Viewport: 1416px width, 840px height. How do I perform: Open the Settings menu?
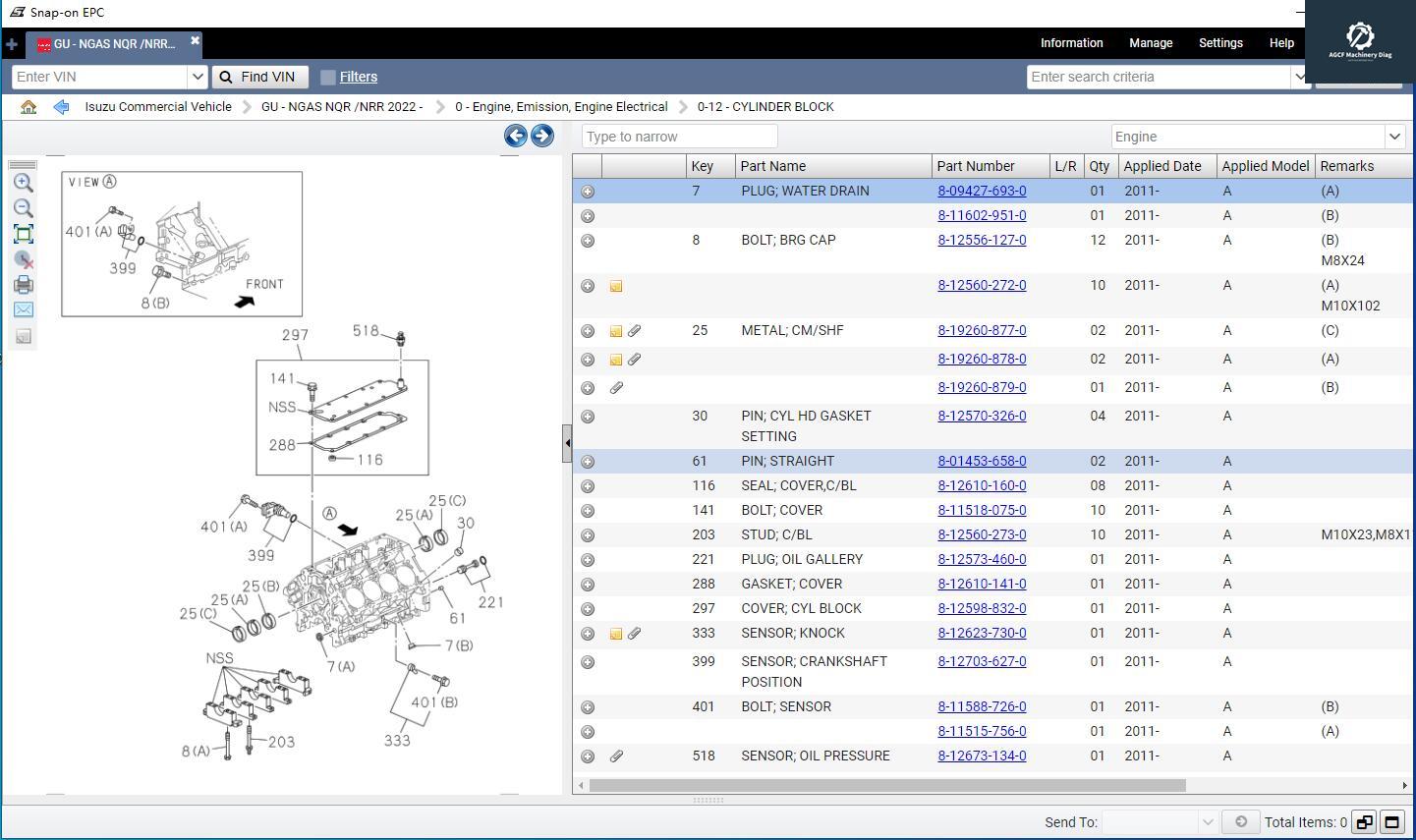click(x=1220, y=43)
